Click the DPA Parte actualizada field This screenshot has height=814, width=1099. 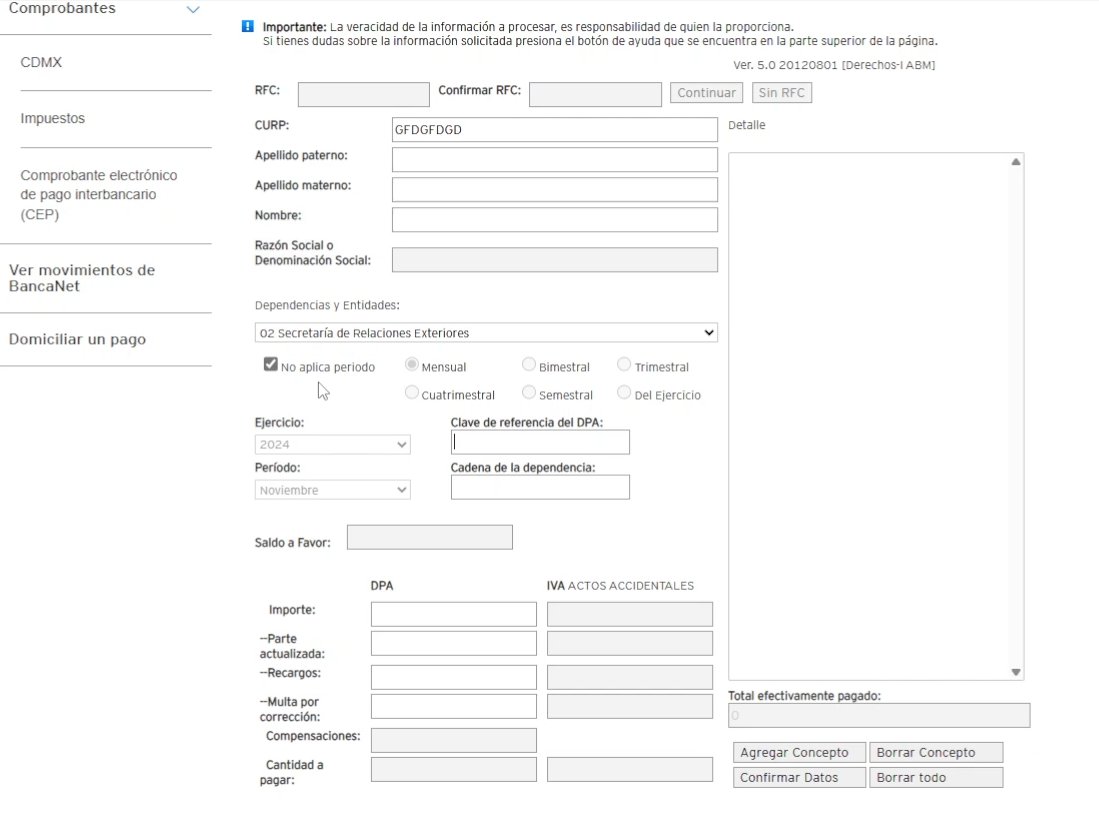click(453, 643)
